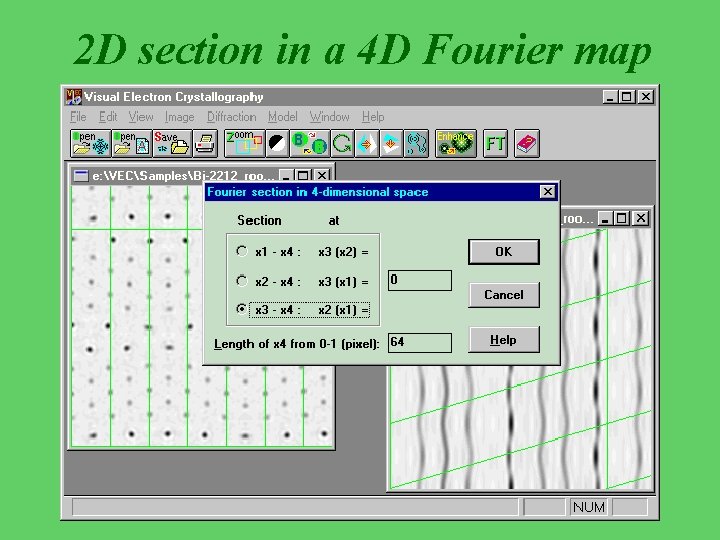Viewport: 720px width, 540px height.
Task: Minimize the Visual Electron Crystallography window
Action: click(610, 97)
